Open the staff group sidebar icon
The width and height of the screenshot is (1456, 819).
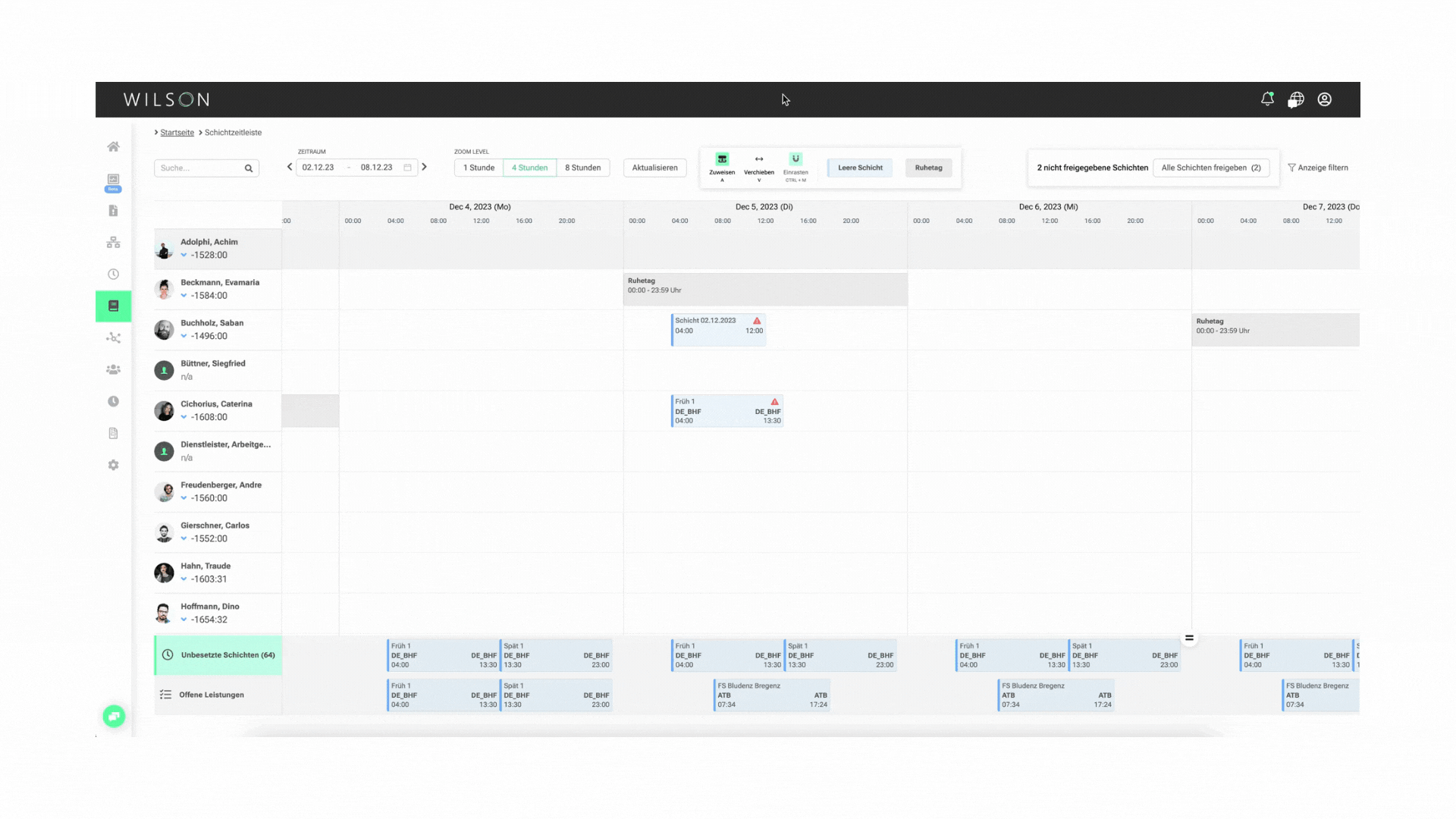point(113,370)
